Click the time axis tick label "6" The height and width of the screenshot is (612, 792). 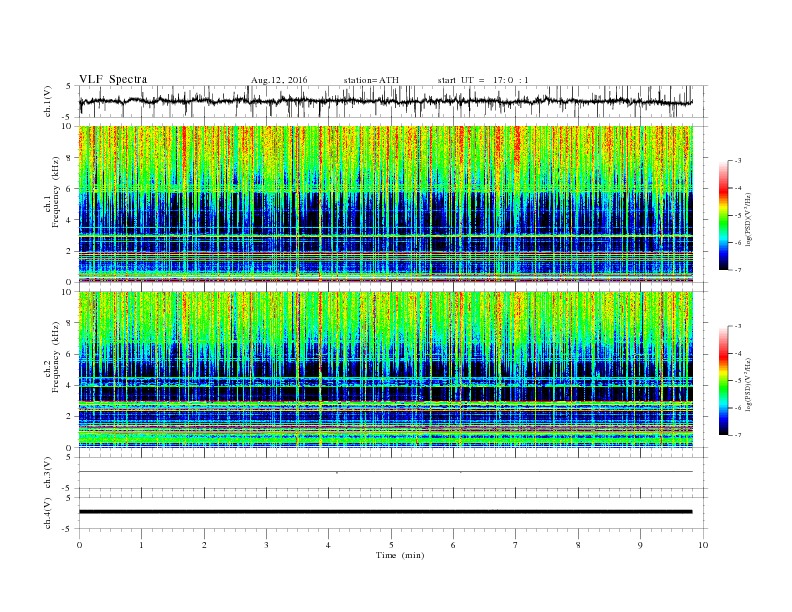(x=453, y=545)
